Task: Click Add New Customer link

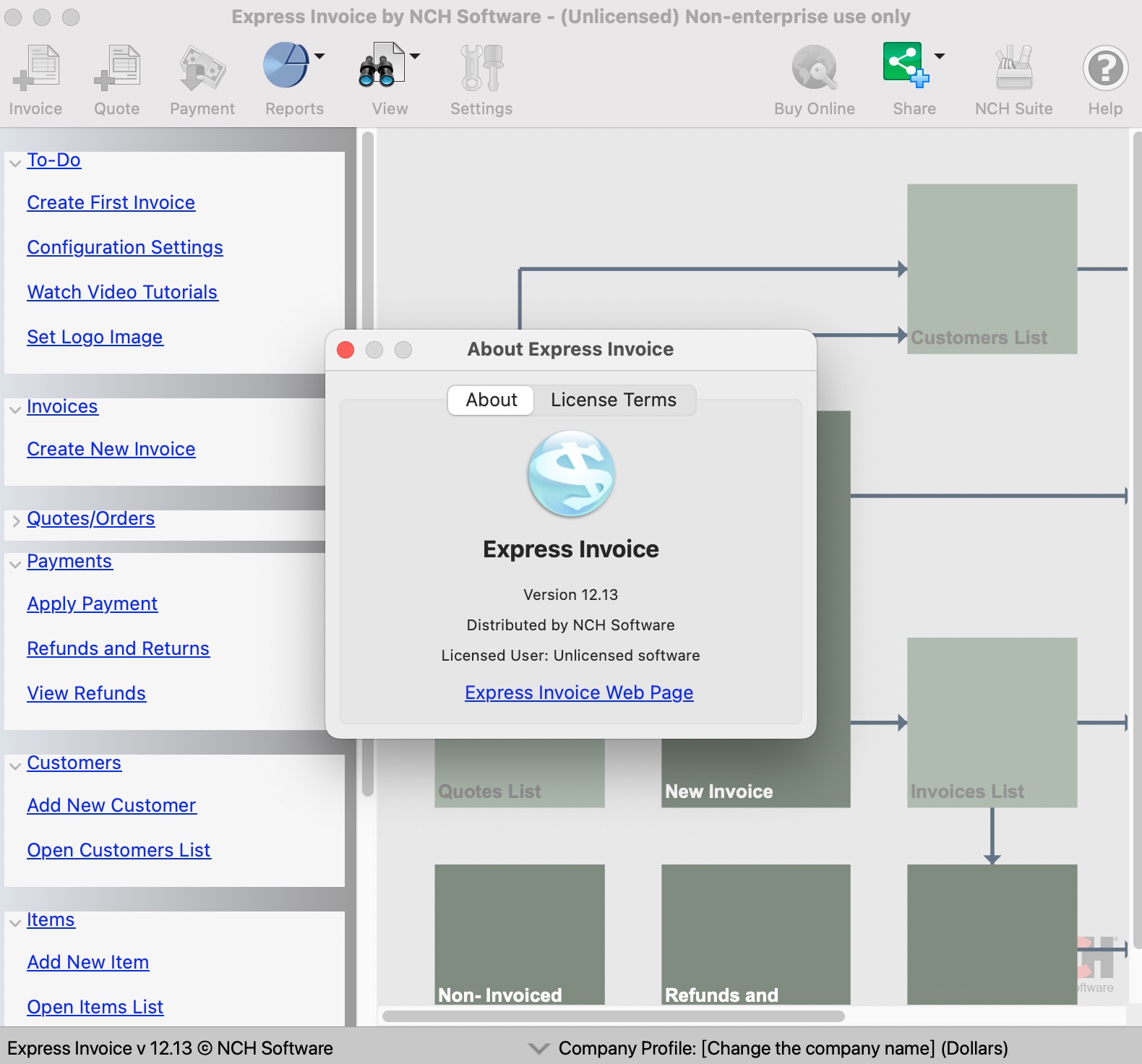Action: [x=112, y=805]
